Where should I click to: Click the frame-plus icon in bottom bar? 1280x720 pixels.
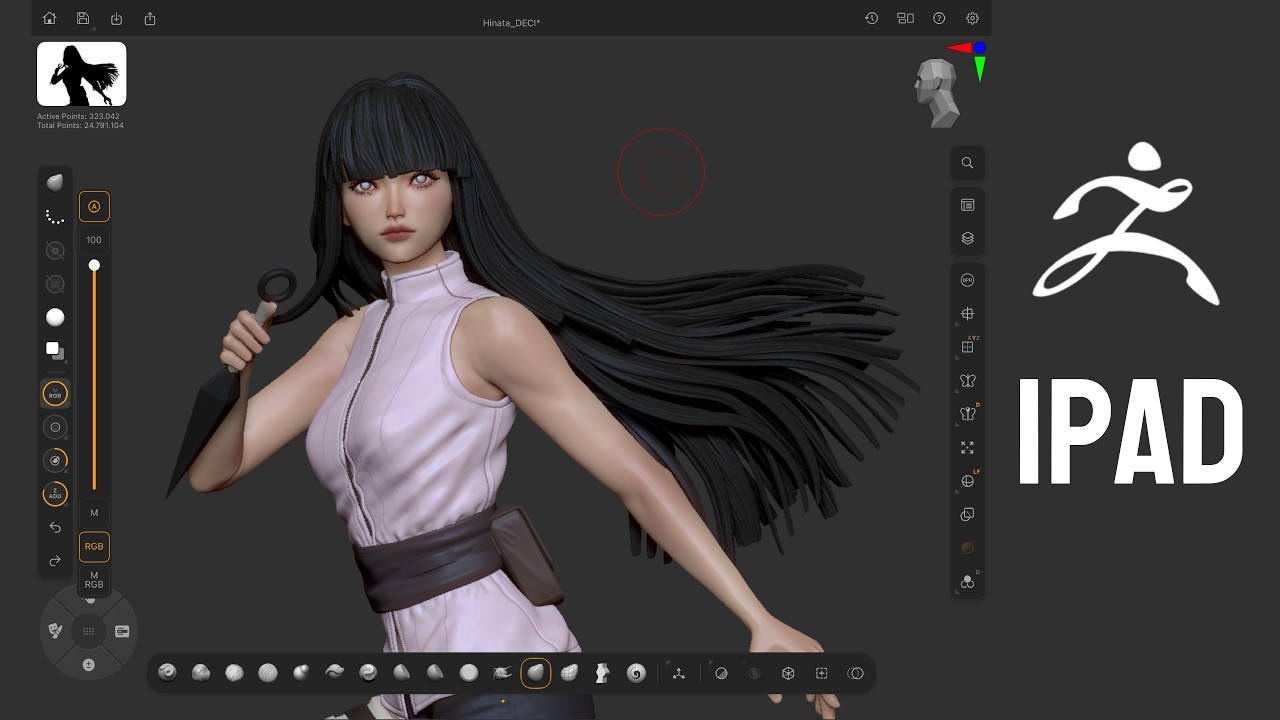coord(822,673)
